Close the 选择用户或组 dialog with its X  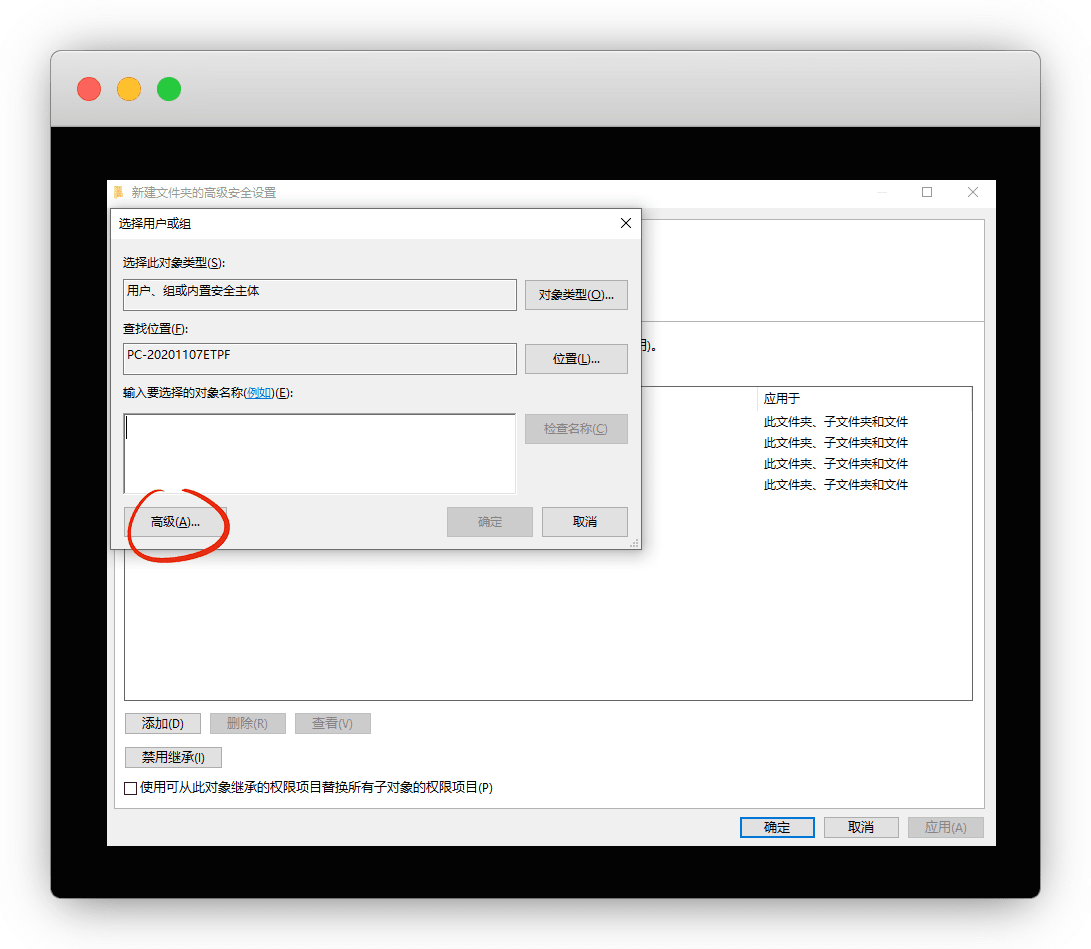[626, 224]
